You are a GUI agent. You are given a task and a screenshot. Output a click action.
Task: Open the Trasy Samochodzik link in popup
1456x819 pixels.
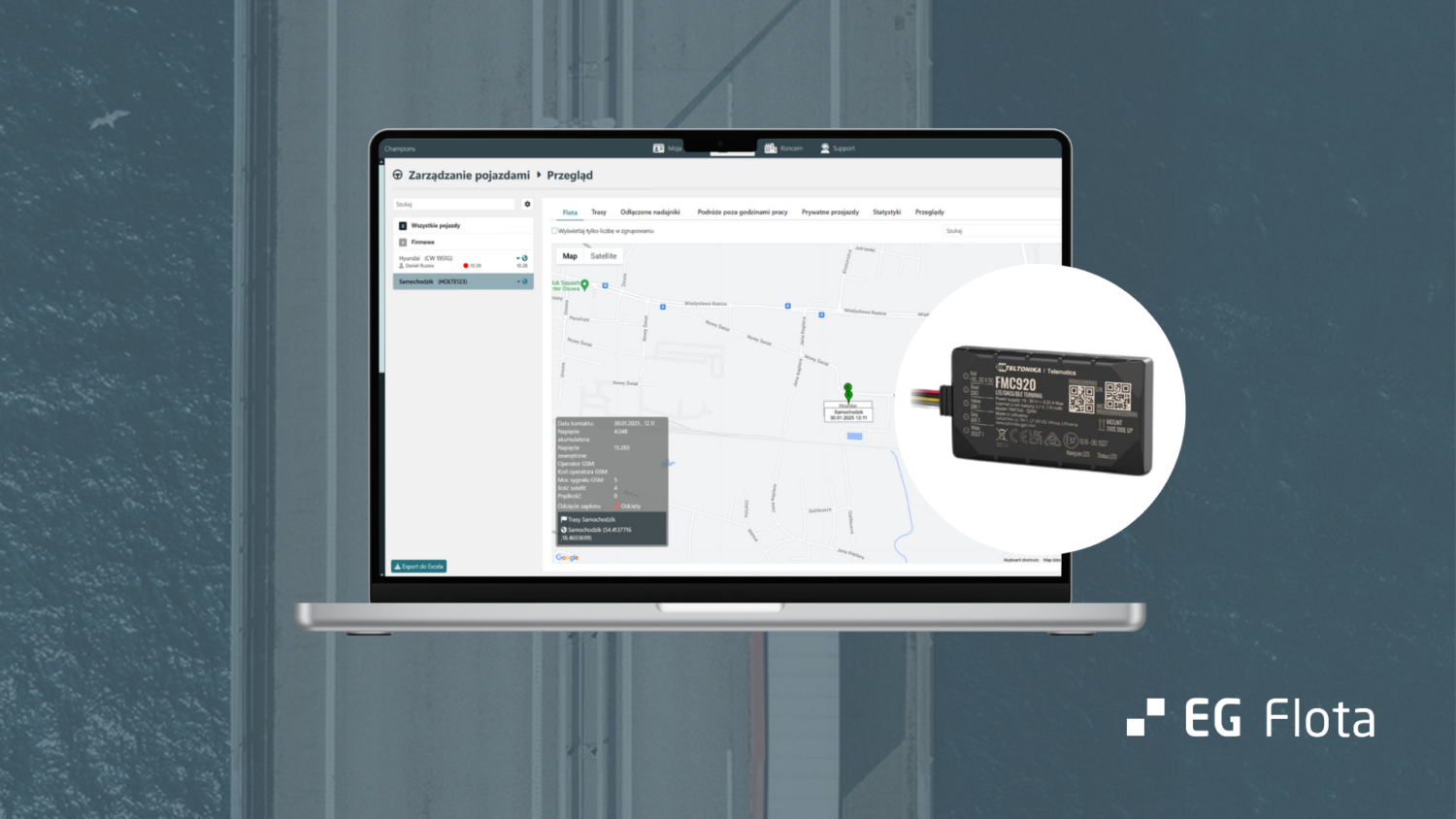[590, 520]
